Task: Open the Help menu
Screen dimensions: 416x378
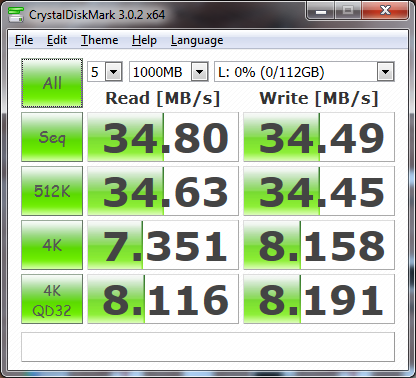Action: click(144, 40)
